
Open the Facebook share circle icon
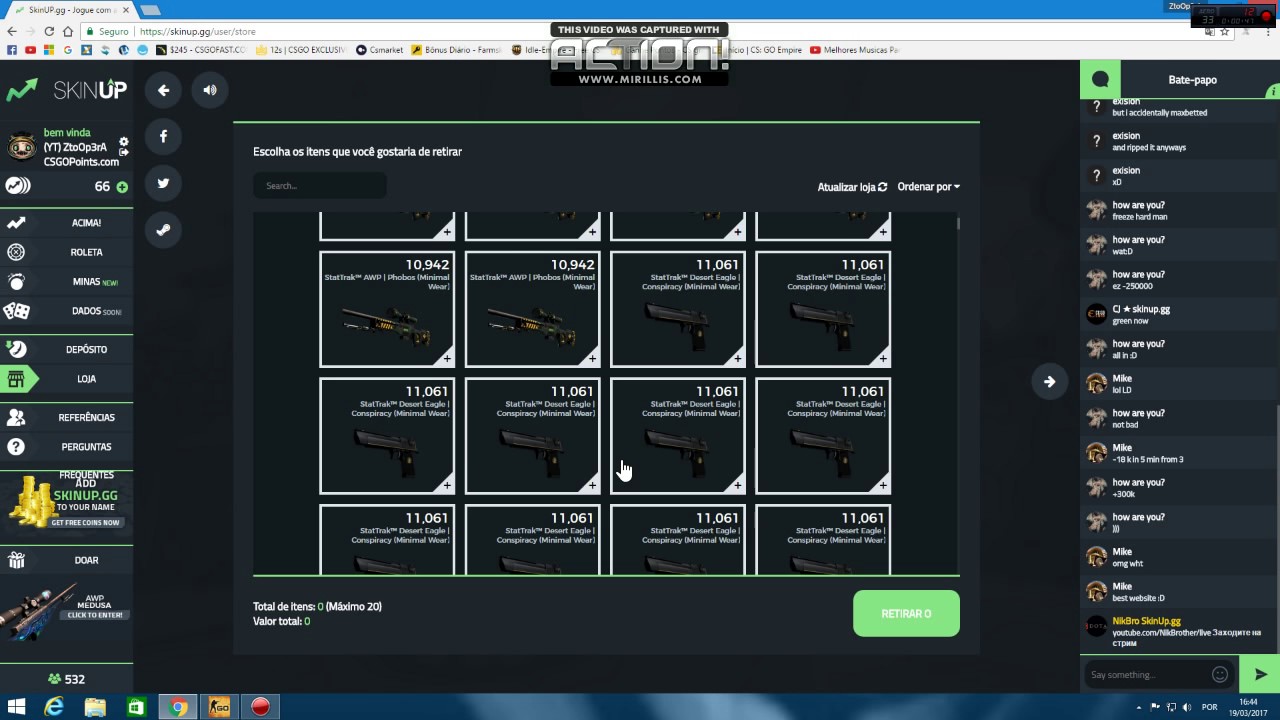[x=163, y=136]
